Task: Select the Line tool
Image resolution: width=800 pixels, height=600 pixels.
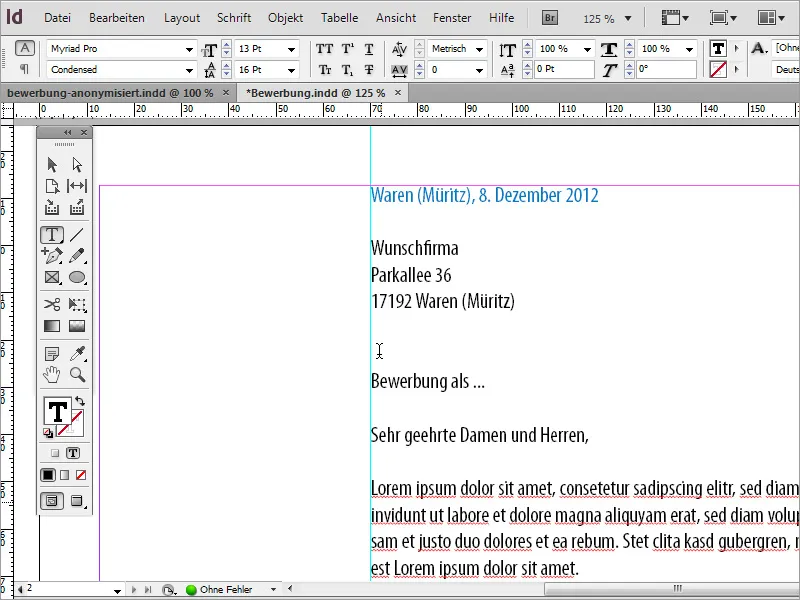Action: (x=77, y=235)
